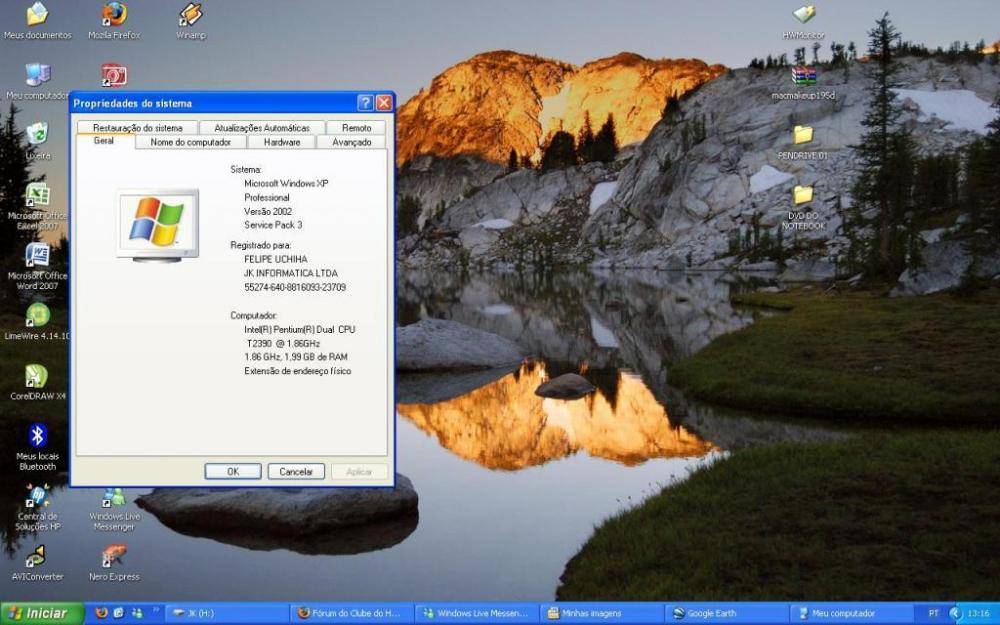Viewport: 1000px width, 625px height.
Task: Click the 'Microsoft Windows XP' text
Action: click(x=286, y=184)
